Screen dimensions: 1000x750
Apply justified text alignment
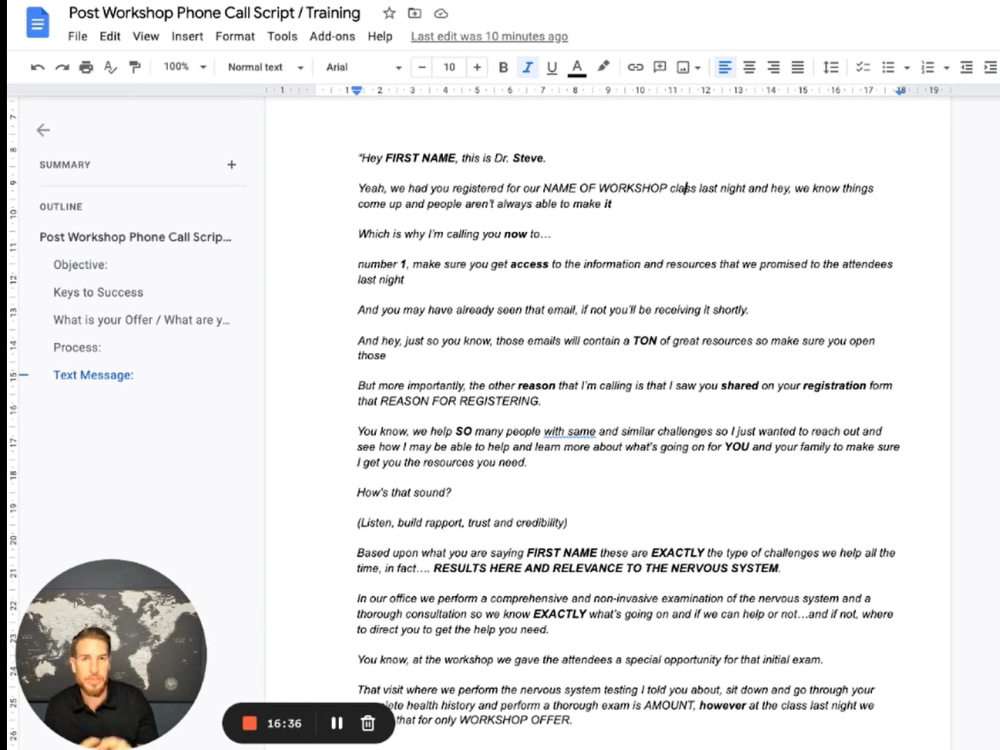coord(798,67)
